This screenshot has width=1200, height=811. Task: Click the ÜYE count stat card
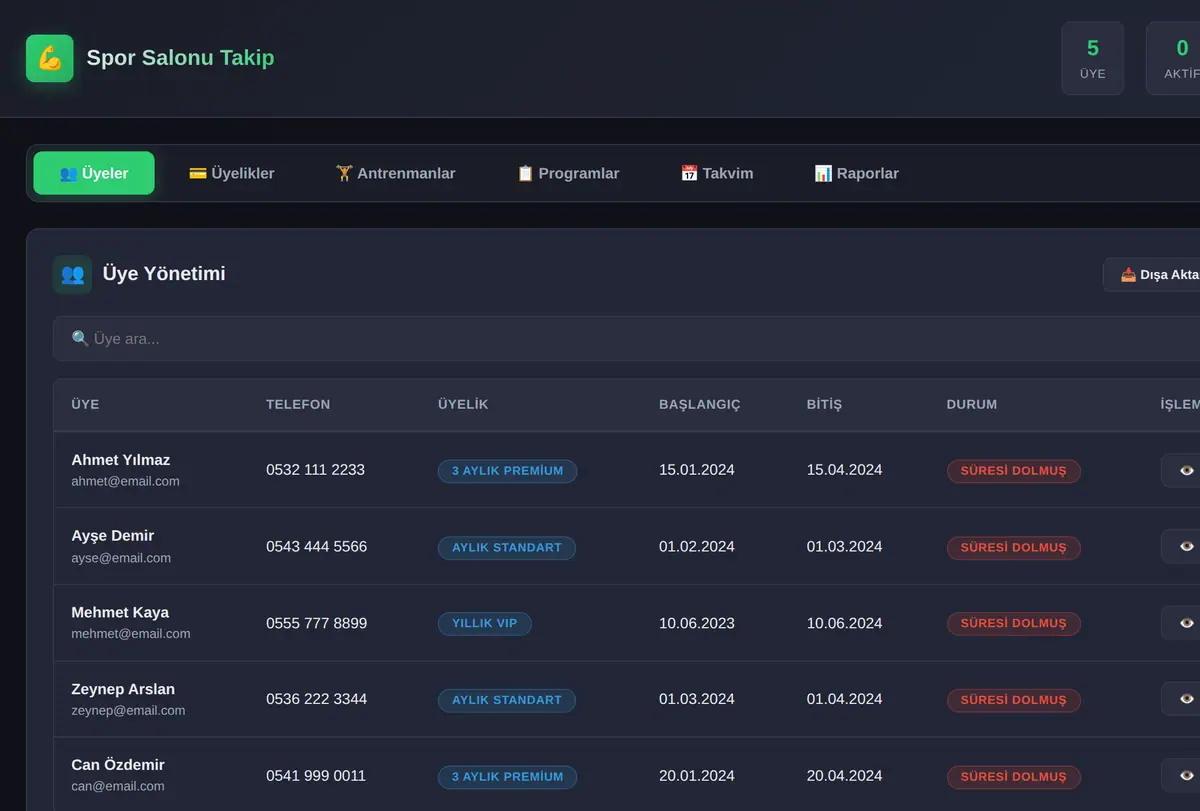coord(1092,59)
